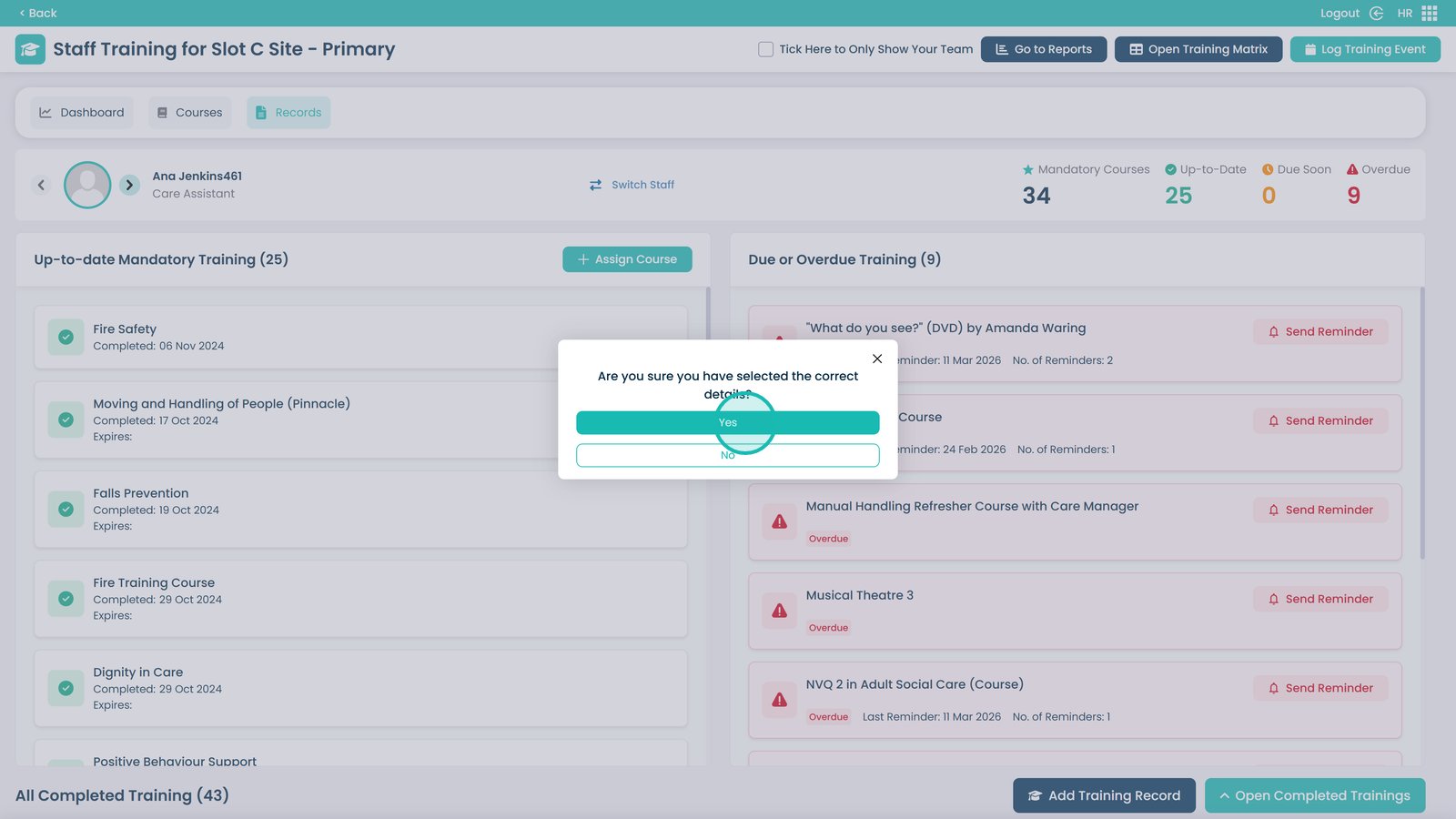Go to the previous staff member arrow
The image size is (1456, 819).
pyautogui.click(x=41, y=185)
